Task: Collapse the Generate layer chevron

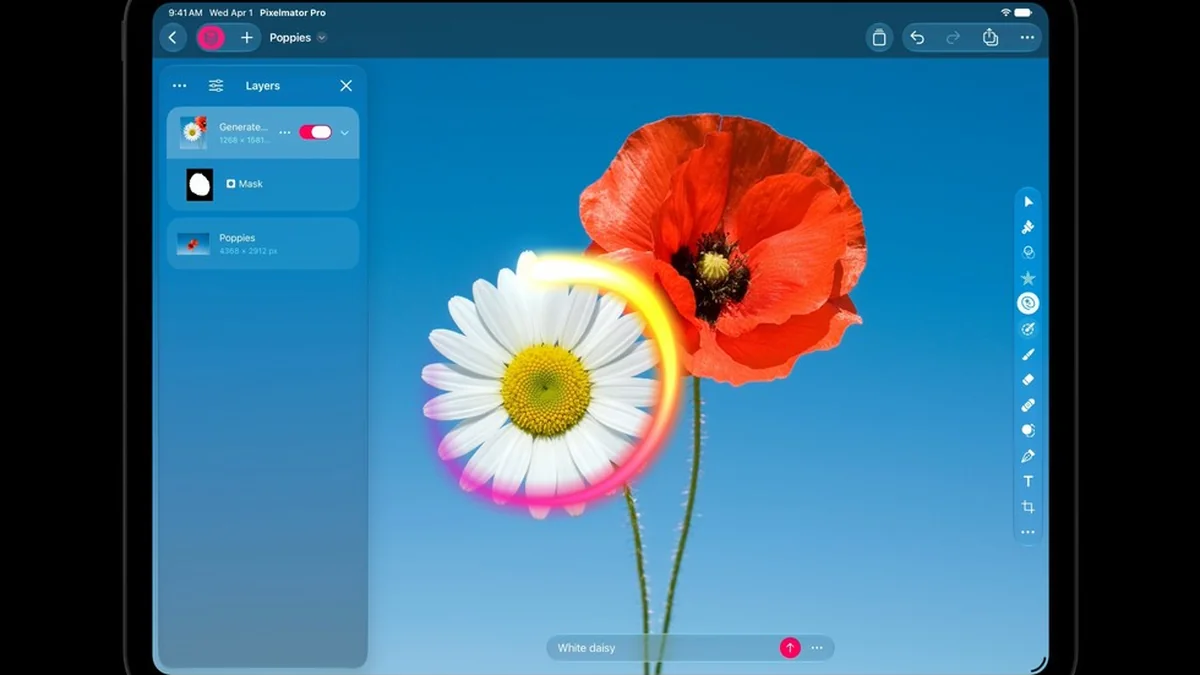Action: (345, 132)
